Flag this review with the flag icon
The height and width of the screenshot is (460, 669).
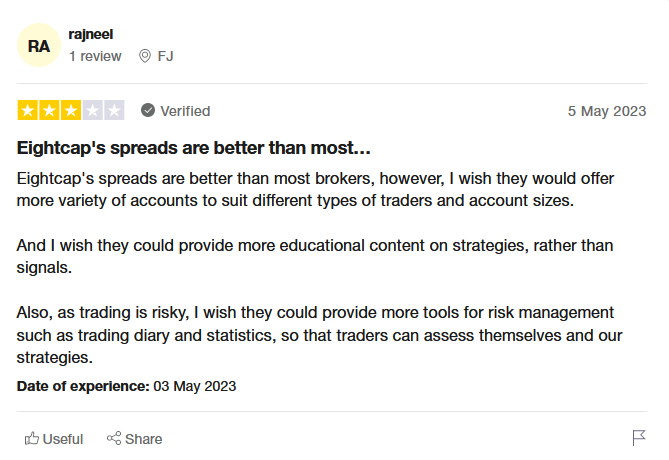(x=639, y=438)
